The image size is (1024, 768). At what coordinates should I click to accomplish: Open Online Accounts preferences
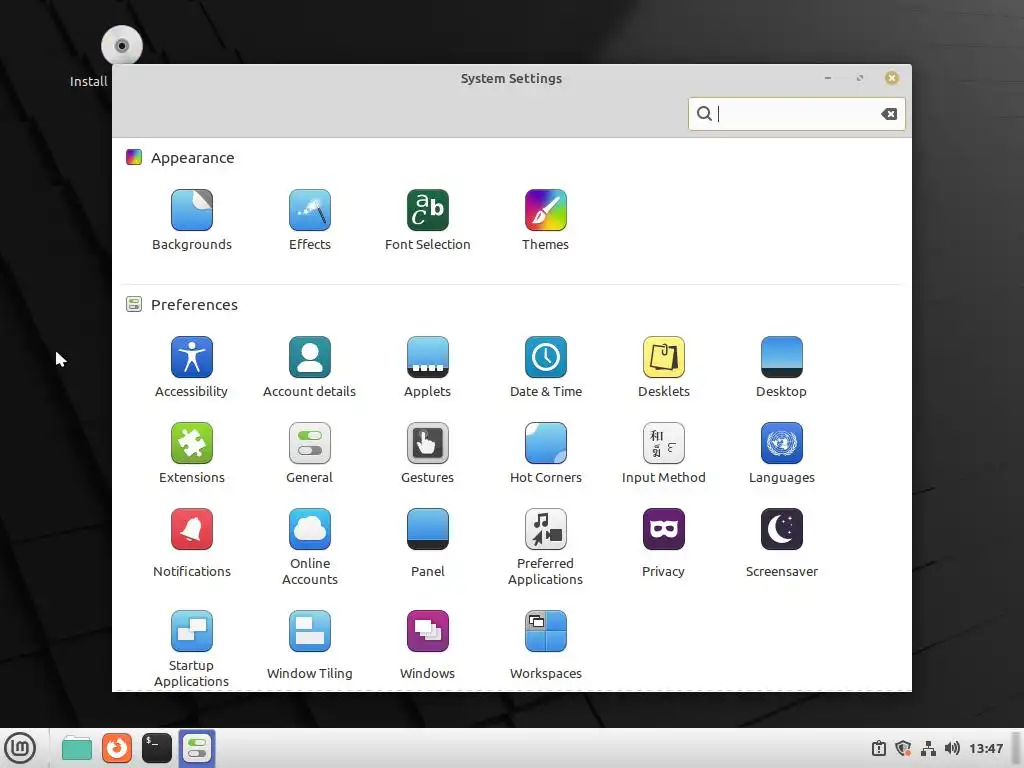click(x=310, y=547)
